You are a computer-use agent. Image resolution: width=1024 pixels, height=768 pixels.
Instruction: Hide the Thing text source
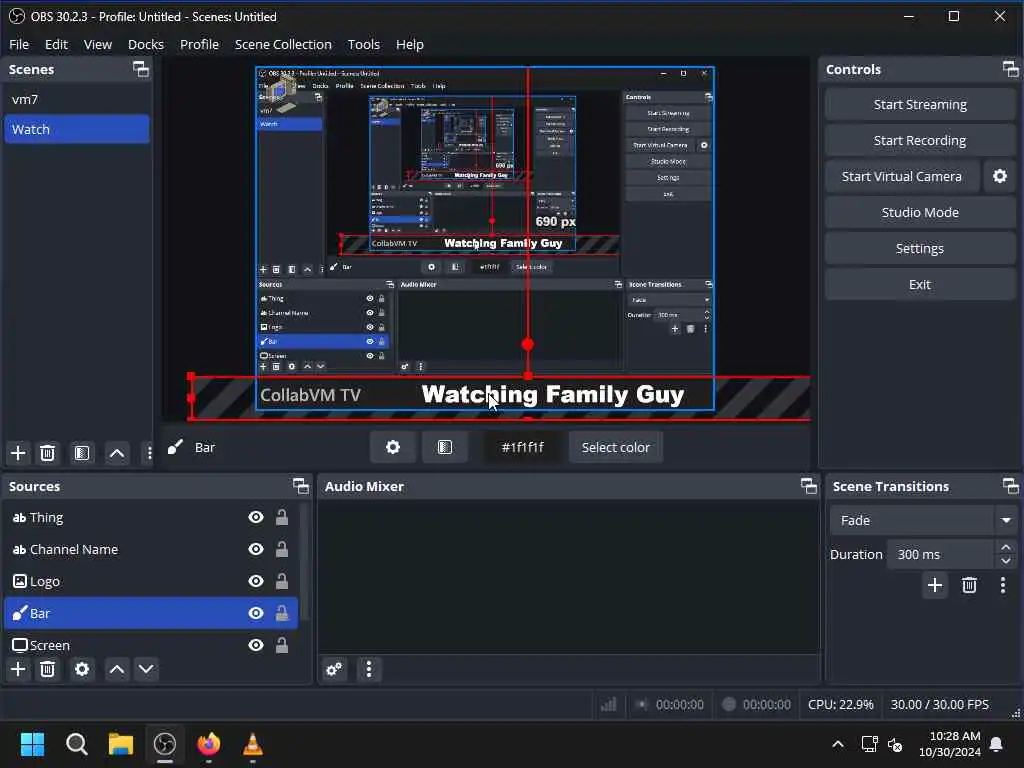tap(256, 517)
